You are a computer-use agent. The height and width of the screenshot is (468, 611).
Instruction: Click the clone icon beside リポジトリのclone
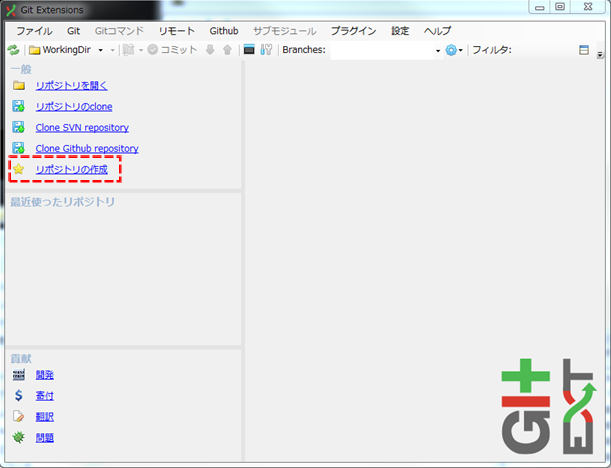pyautogui.click(x=18, y=106)
